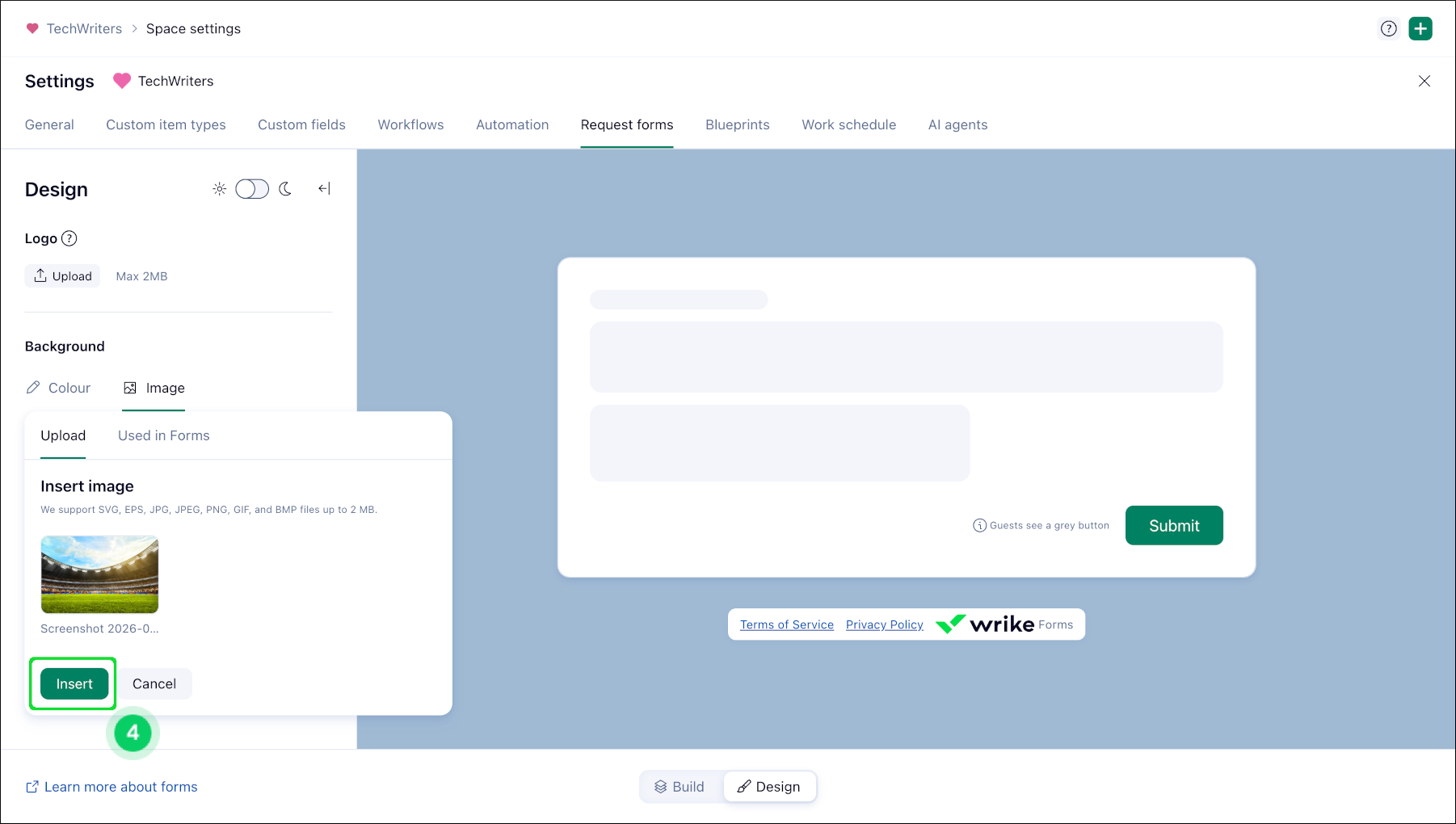Open Learn more about forms link
This screenshot has height=824, width=1456.
coord(112,787)
